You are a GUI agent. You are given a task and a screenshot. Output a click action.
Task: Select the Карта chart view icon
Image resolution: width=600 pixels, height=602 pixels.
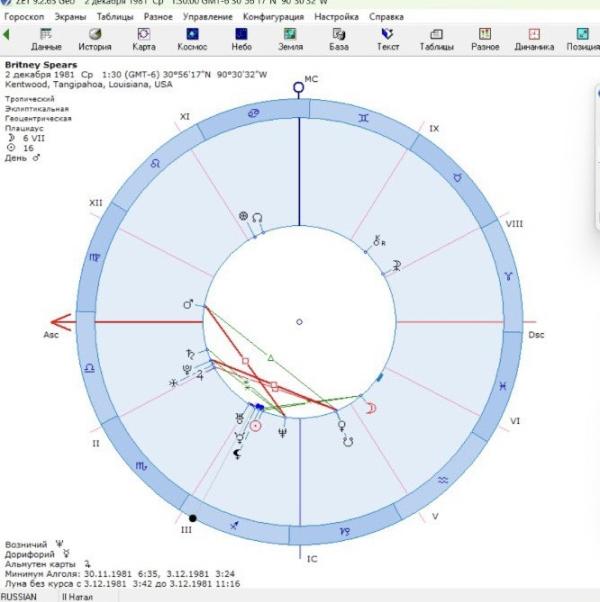coord(144,40)
